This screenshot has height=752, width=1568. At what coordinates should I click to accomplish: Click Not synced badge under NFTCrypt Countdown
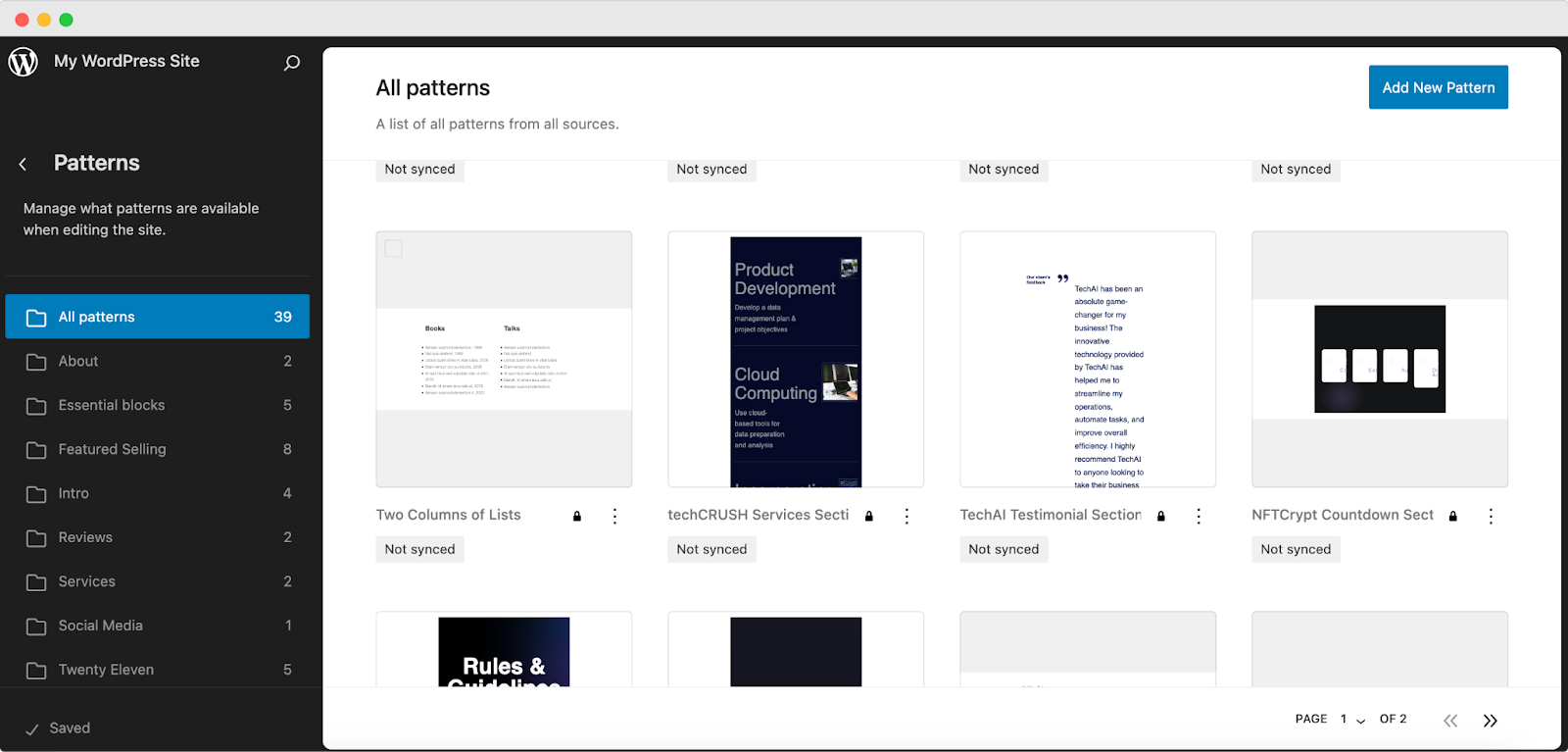1297,549
